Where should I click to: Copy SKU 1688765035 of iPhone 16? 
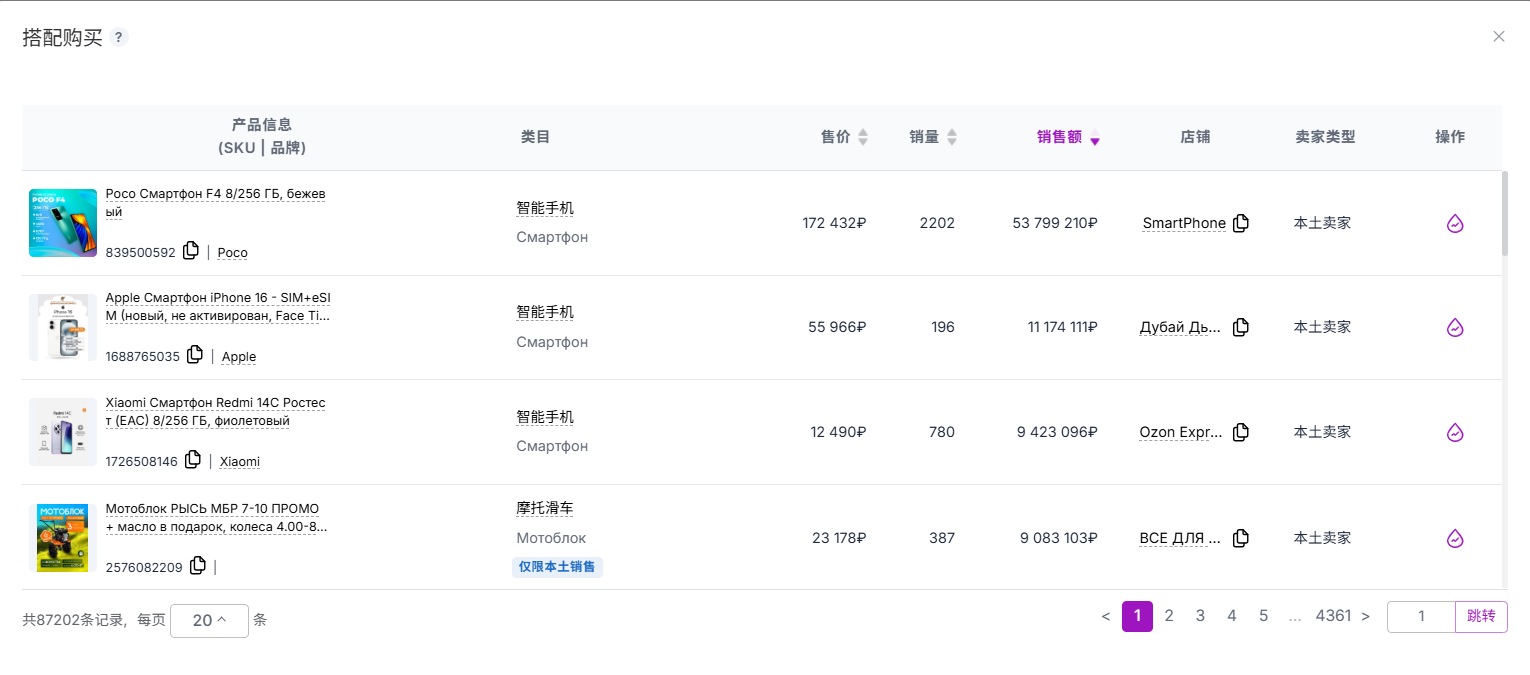tap(195, 355)
